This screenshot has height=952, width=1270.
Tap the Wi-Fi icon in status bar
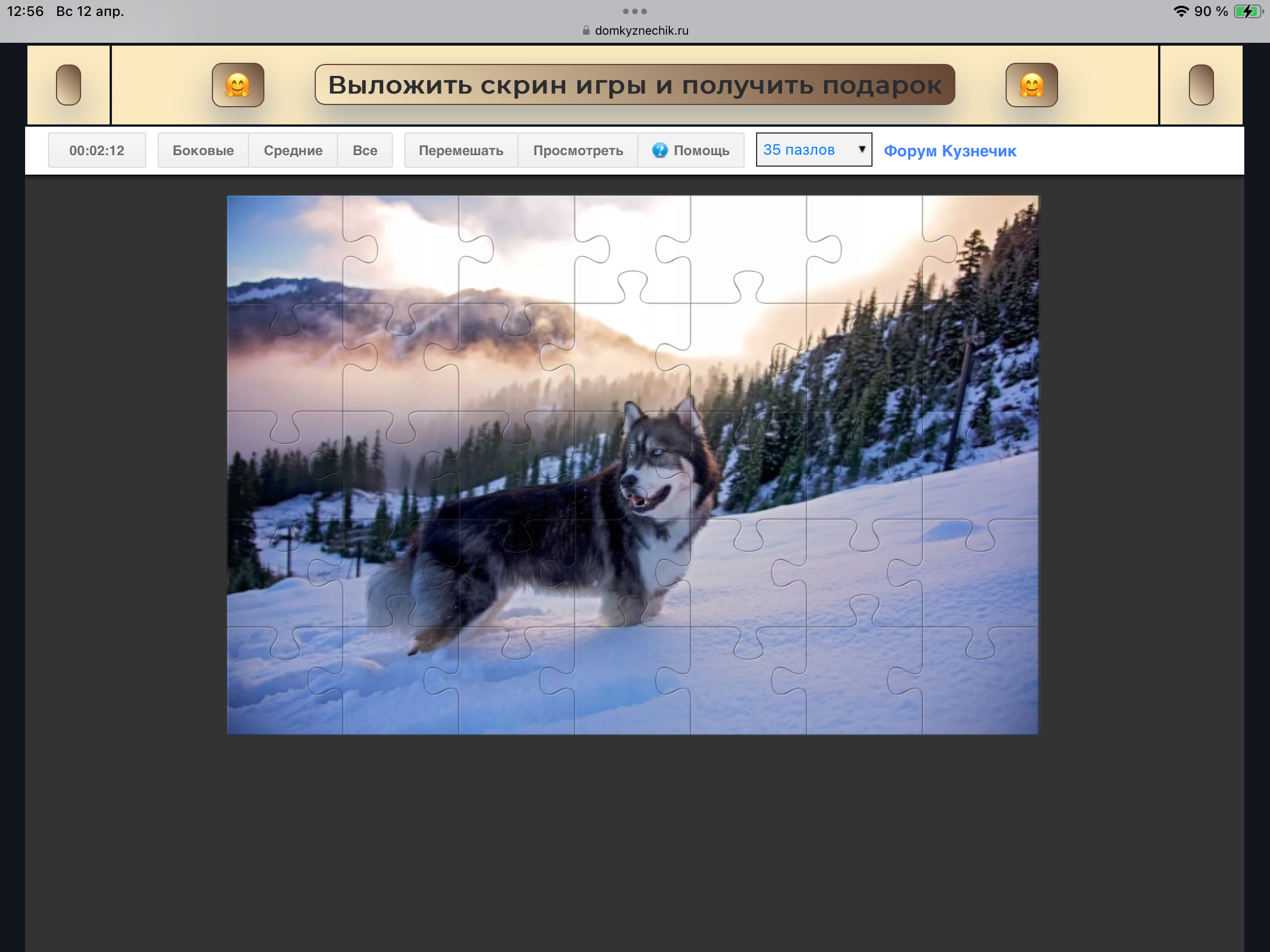(x=1180, y=11)
